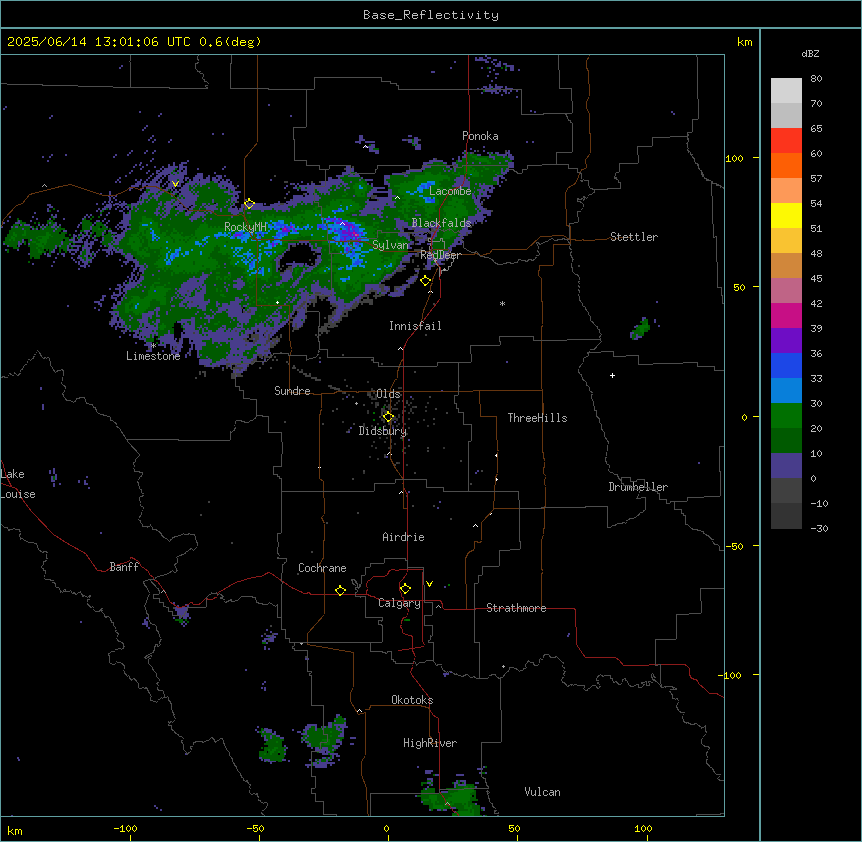Click the Stettler city label

coord(634,237)
